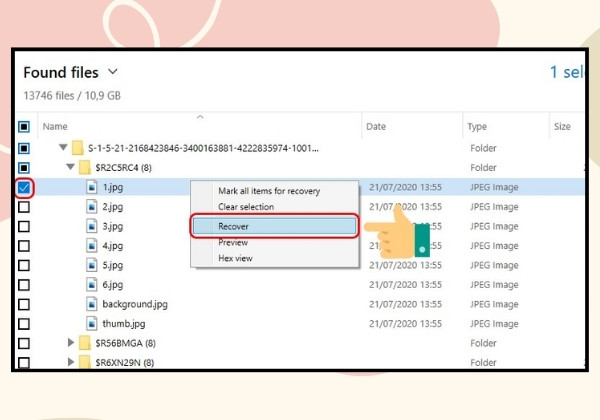Select the 5.jpg file name
600x420 pixels.
point(112,265)
